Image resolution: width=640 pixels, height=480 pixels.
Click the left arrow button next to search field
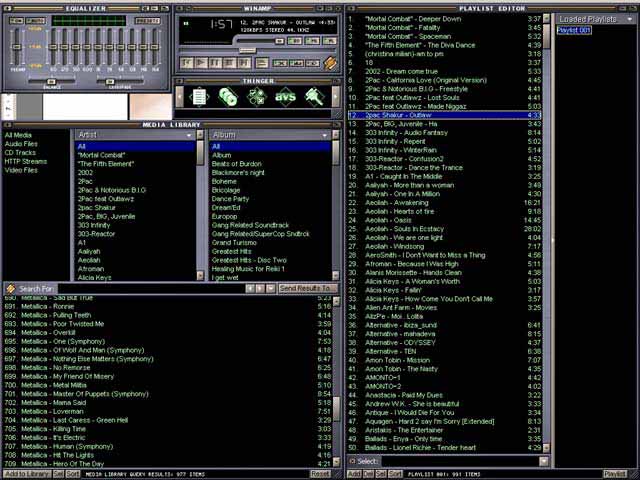tap(250, 289)
